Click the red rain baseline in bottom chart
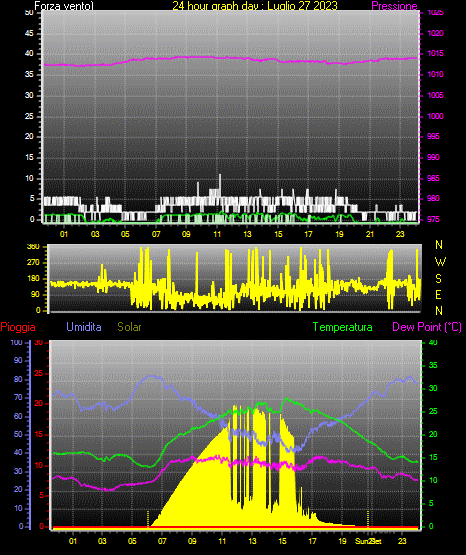 click(235, 528)
